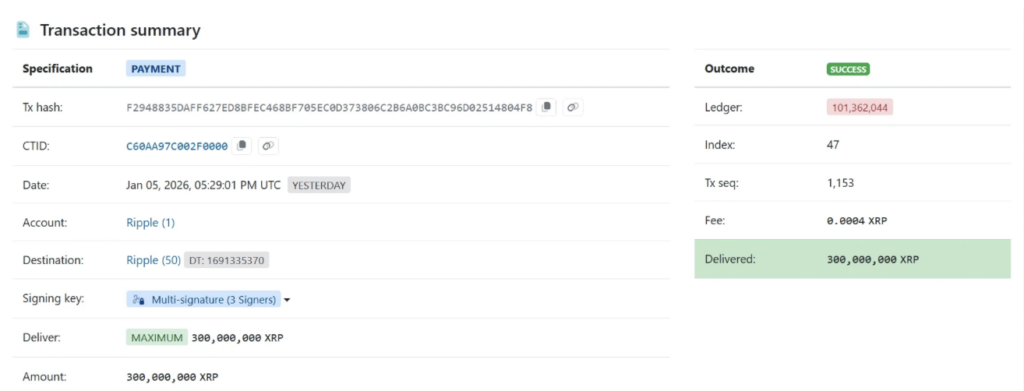Viewport: 1024px width, 391px height.
Task: Open the Multi-signature (3 Signers) badge
Action: [x=203, y=300]
